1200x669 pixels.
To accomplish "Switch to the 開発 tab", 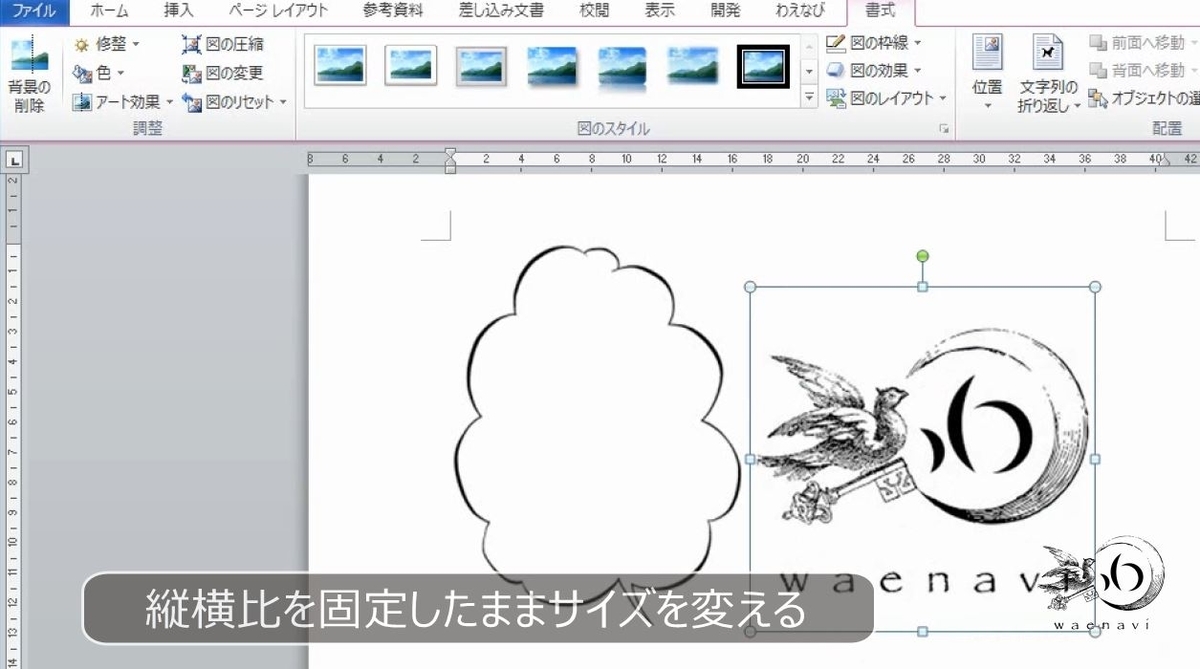I will [x=725, y=12].
